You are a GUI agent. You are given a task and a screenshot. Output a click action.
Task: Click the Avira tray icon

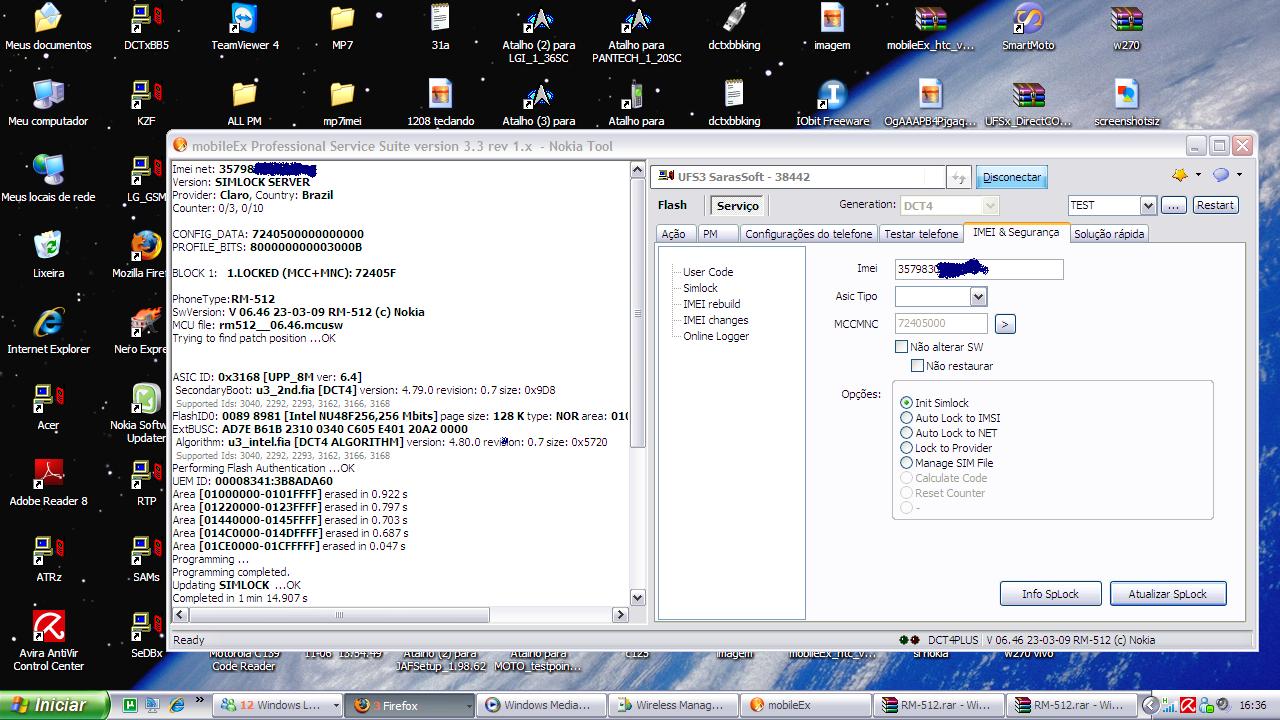[x=1188, y=705]
